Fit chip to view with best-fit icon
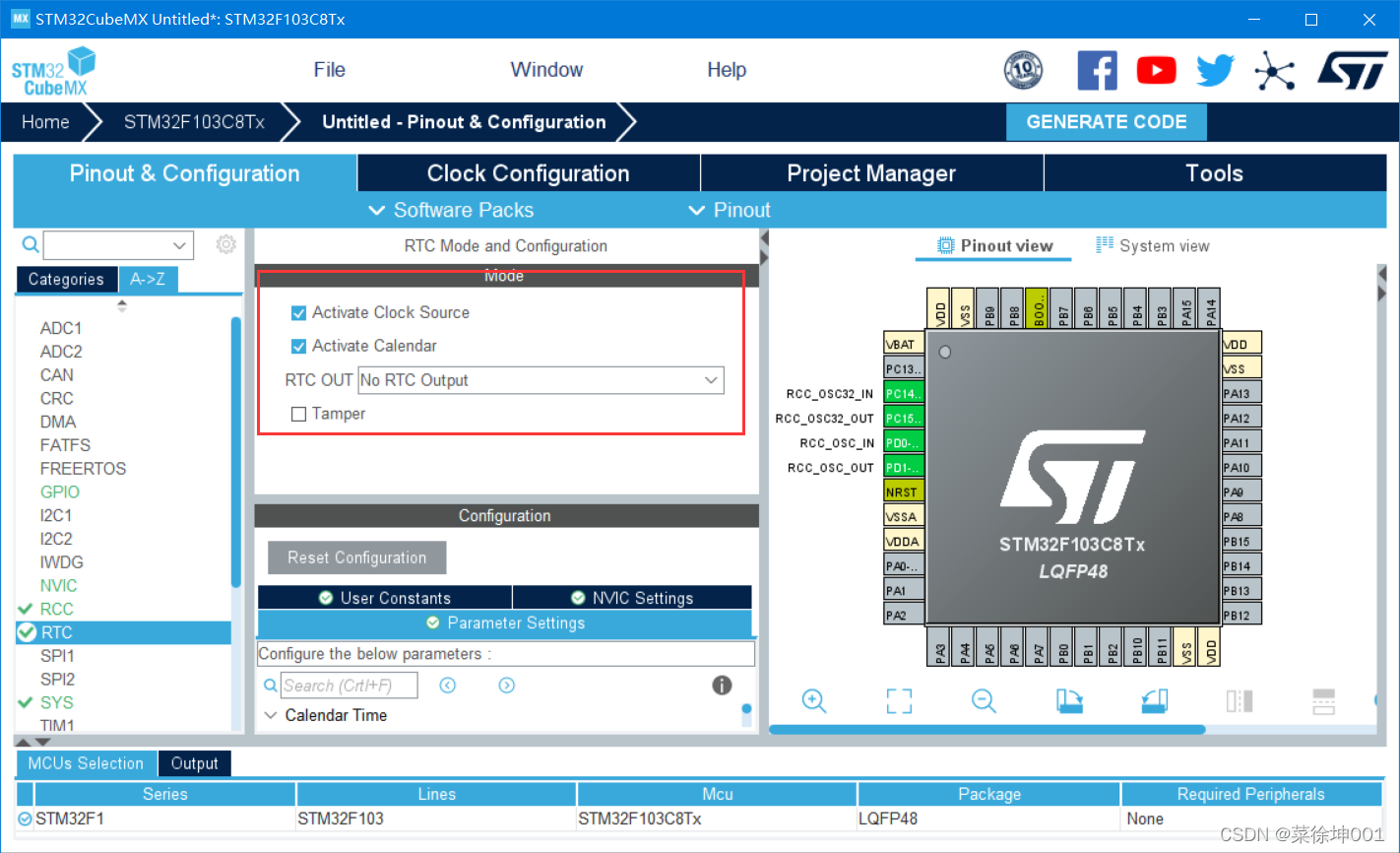 [x=899, y=700]
